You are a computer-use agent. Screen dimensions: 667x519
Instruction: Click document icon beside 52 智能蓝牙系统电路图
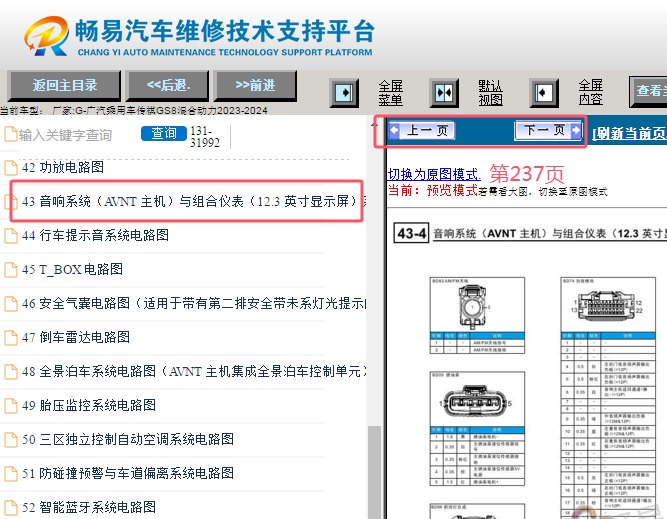[x=11, y=508]
